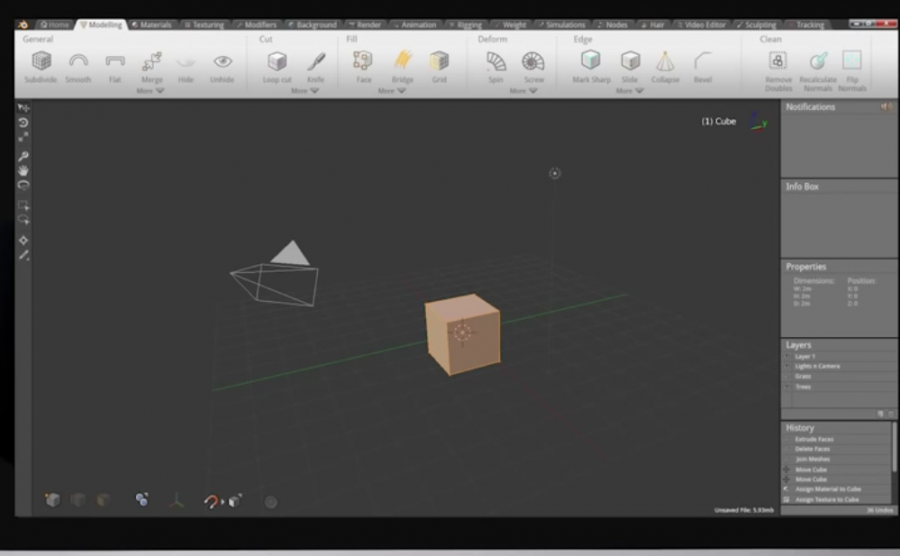Viewport: 900px width, 556px height.
Task: Open the Home tab
Action: [x=55, y=25]
